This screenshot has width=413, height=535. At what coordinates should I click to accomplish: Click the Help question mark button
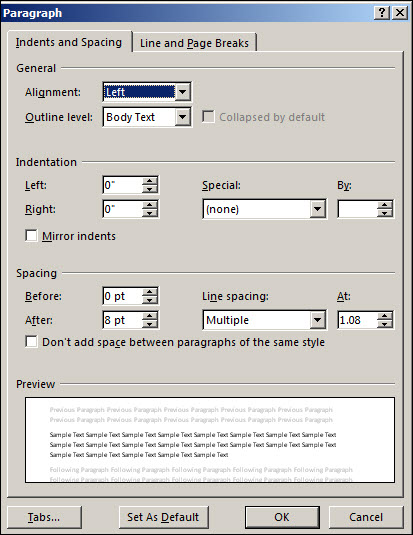[x=382, y=13]
